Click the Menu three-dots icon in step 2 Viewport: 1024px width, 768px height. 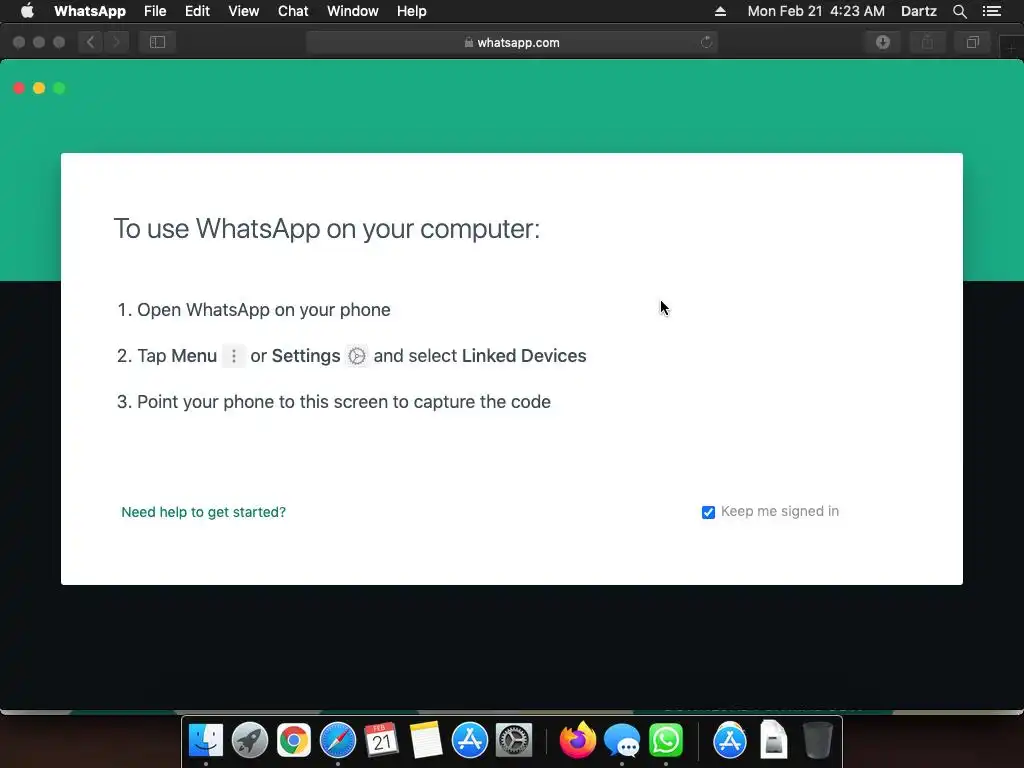[x=234, y=356]
